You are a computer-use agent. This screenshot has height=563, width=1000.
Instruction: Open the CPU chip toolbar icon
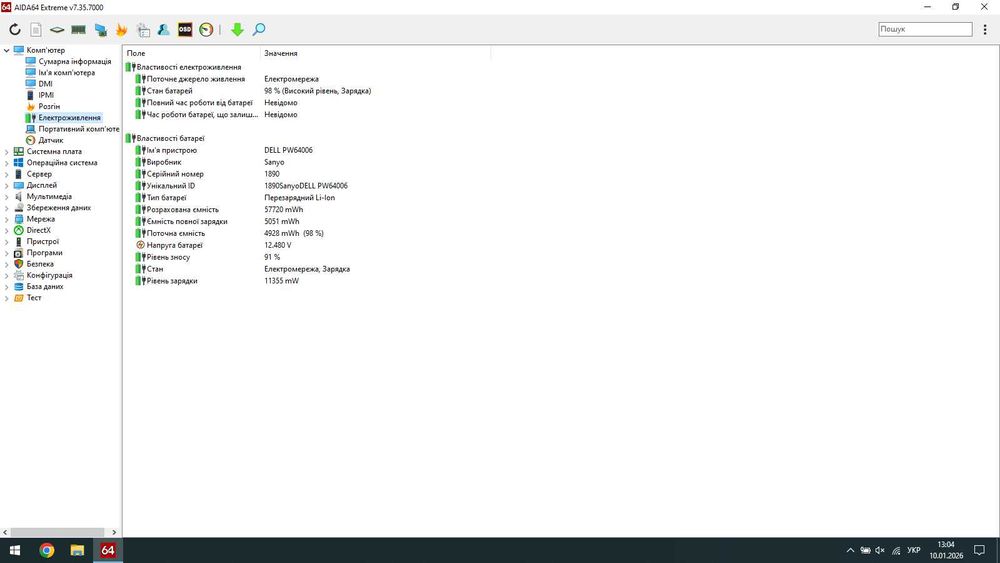click(x=57, y=29)
